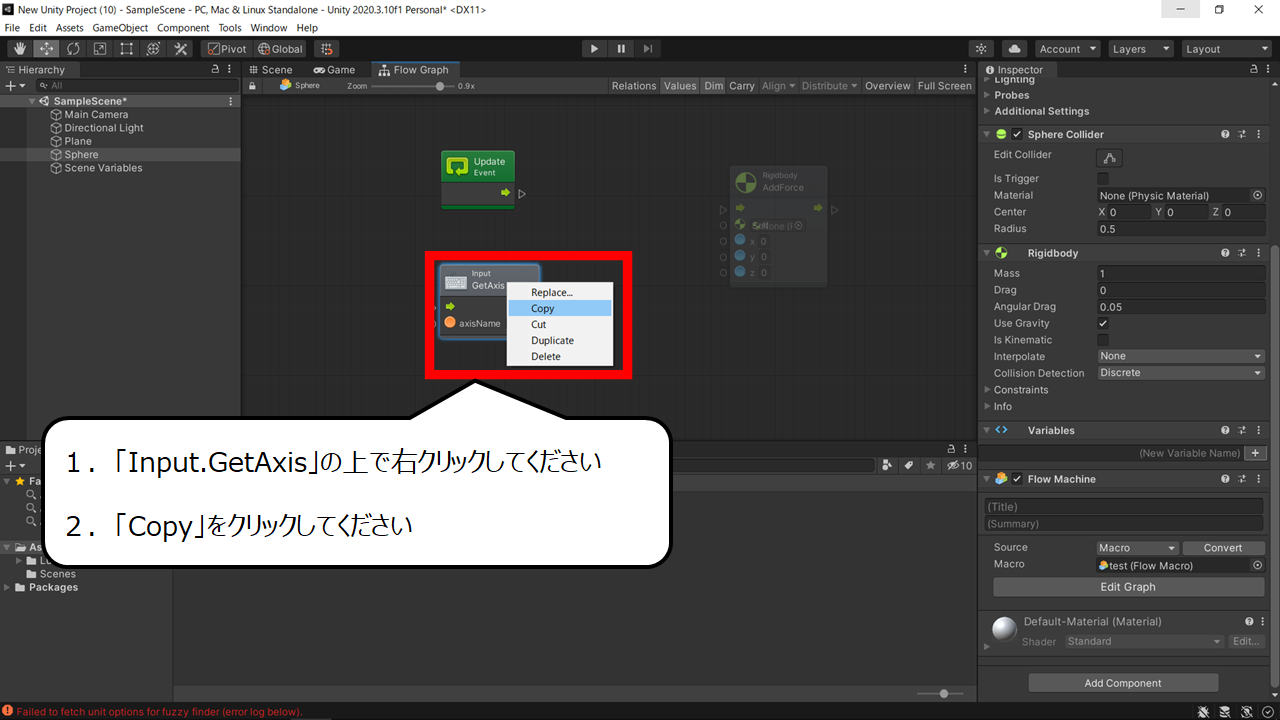Select the Transform tool
Viewport: 1280px width, 720px height.
[x=154, y=49]
